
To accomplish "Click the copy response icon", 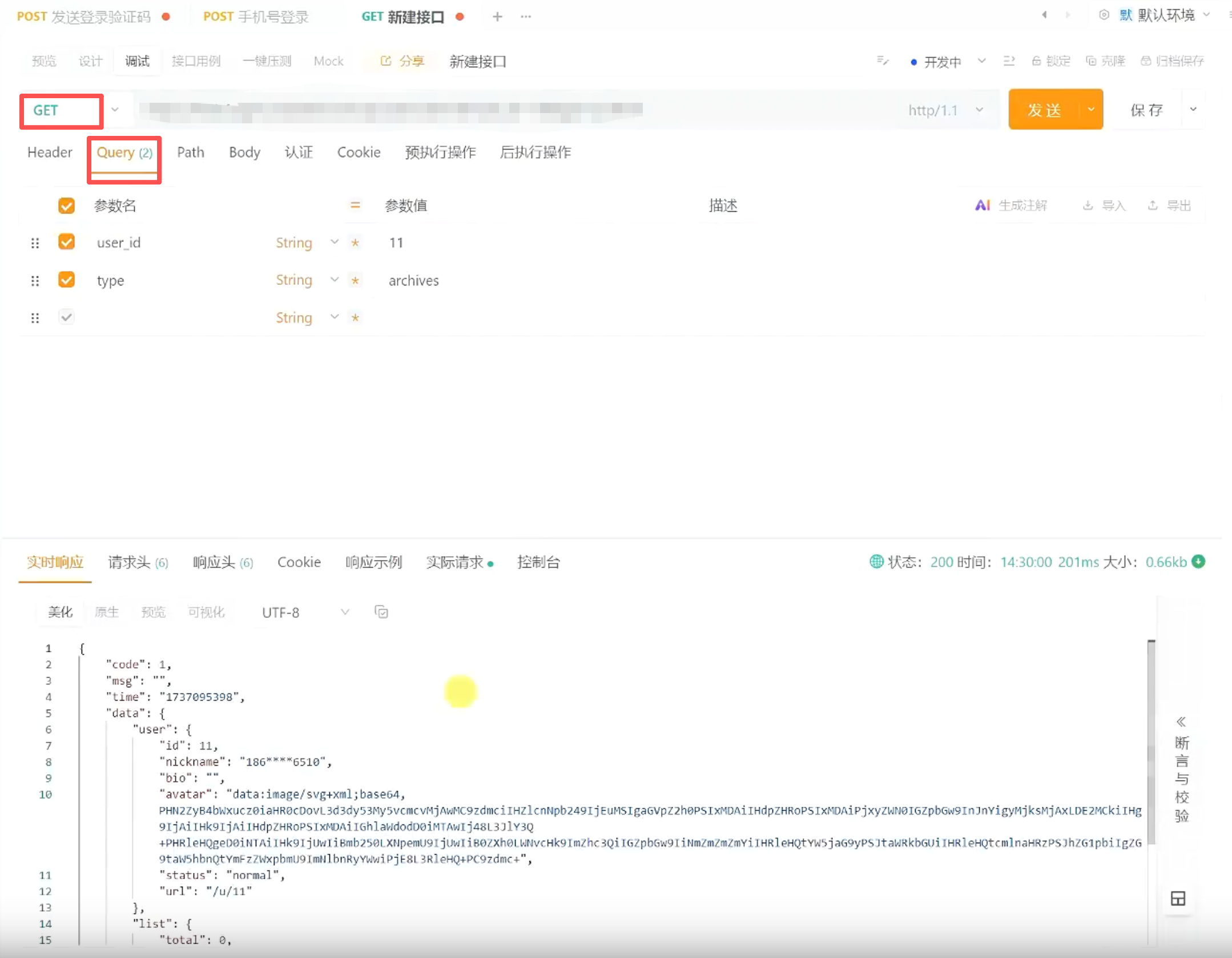I will [381, 612].
